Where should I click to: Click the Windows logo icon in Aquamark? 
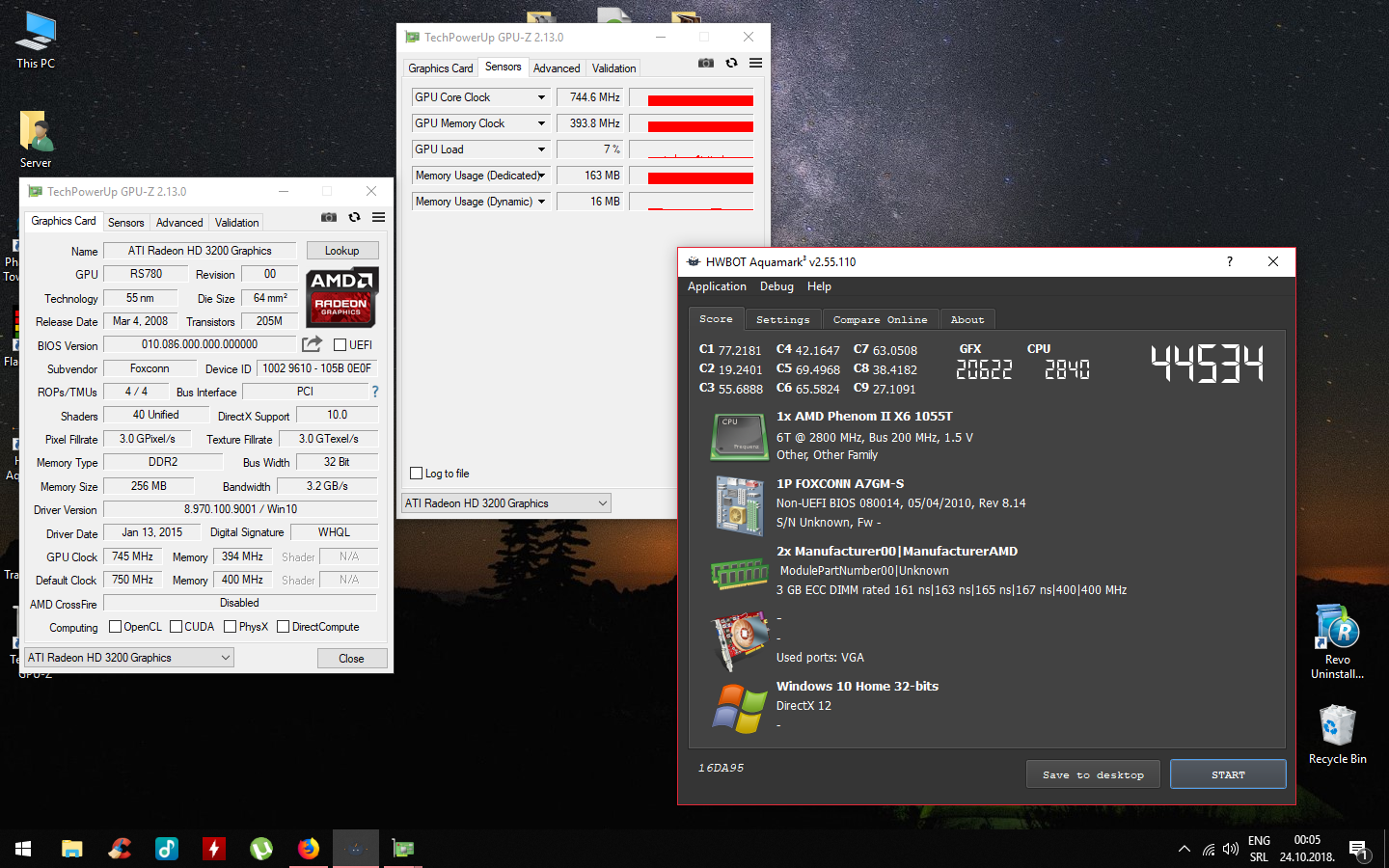[740, 708]
